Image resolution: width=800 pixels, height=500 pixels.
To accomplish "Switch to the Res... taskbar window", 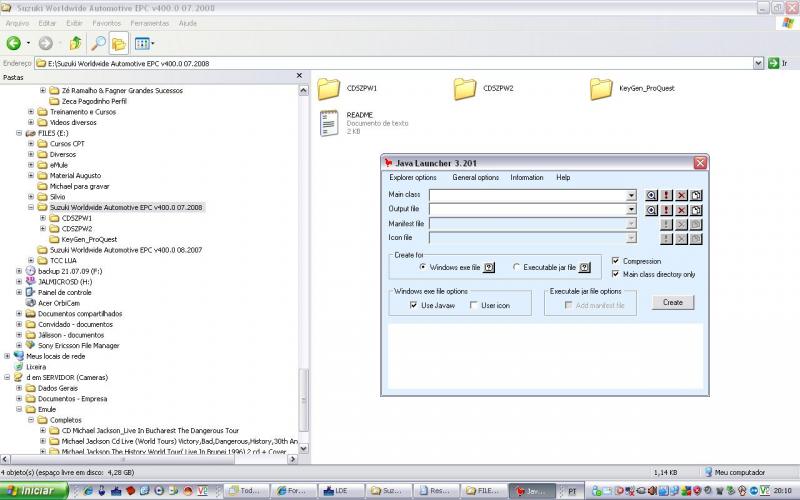I will pyautogui.click(x=436, y=491).
